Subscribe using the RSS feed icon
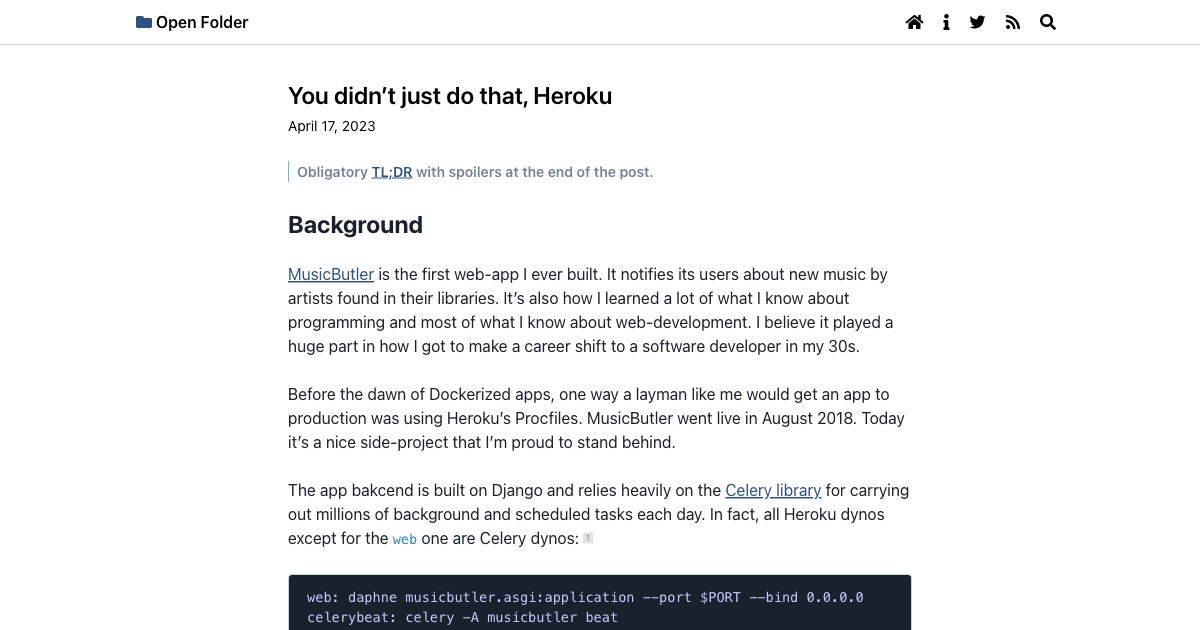This screenshot has height=630, width=1200. tap(1012, 22)
